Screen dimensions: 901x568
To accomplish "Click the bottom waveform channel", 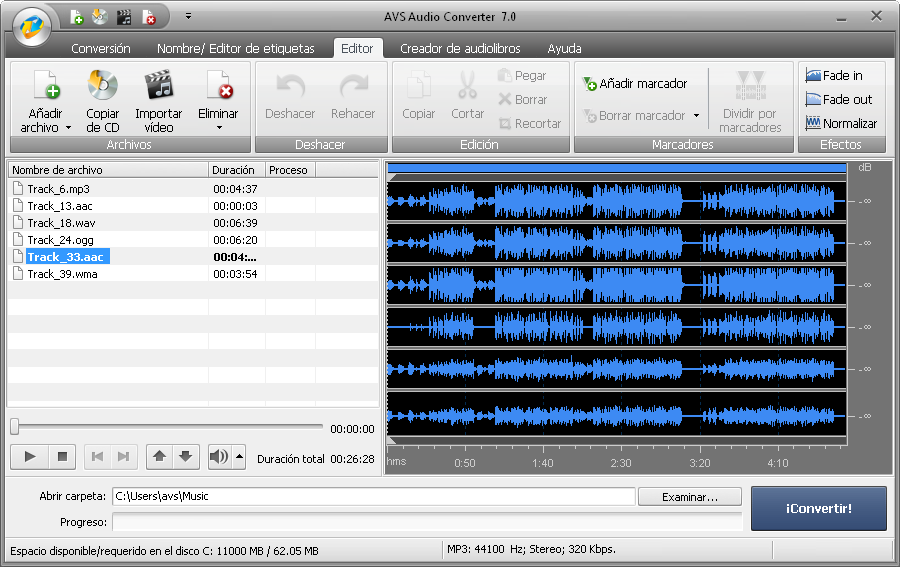I will 617,416.
